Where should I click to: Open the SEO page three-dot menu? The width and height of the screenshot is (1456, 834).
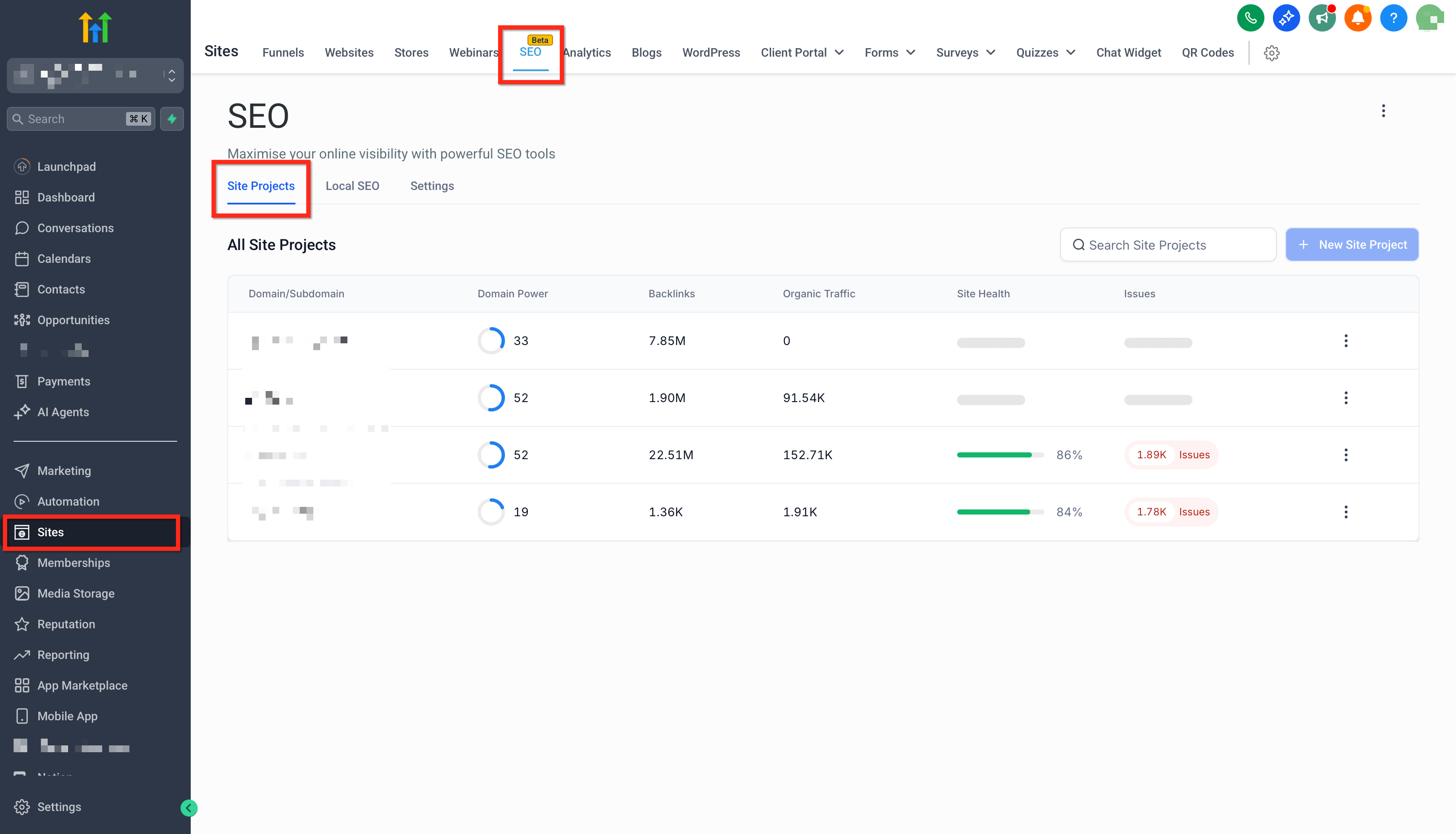[x=1383, y=111]
